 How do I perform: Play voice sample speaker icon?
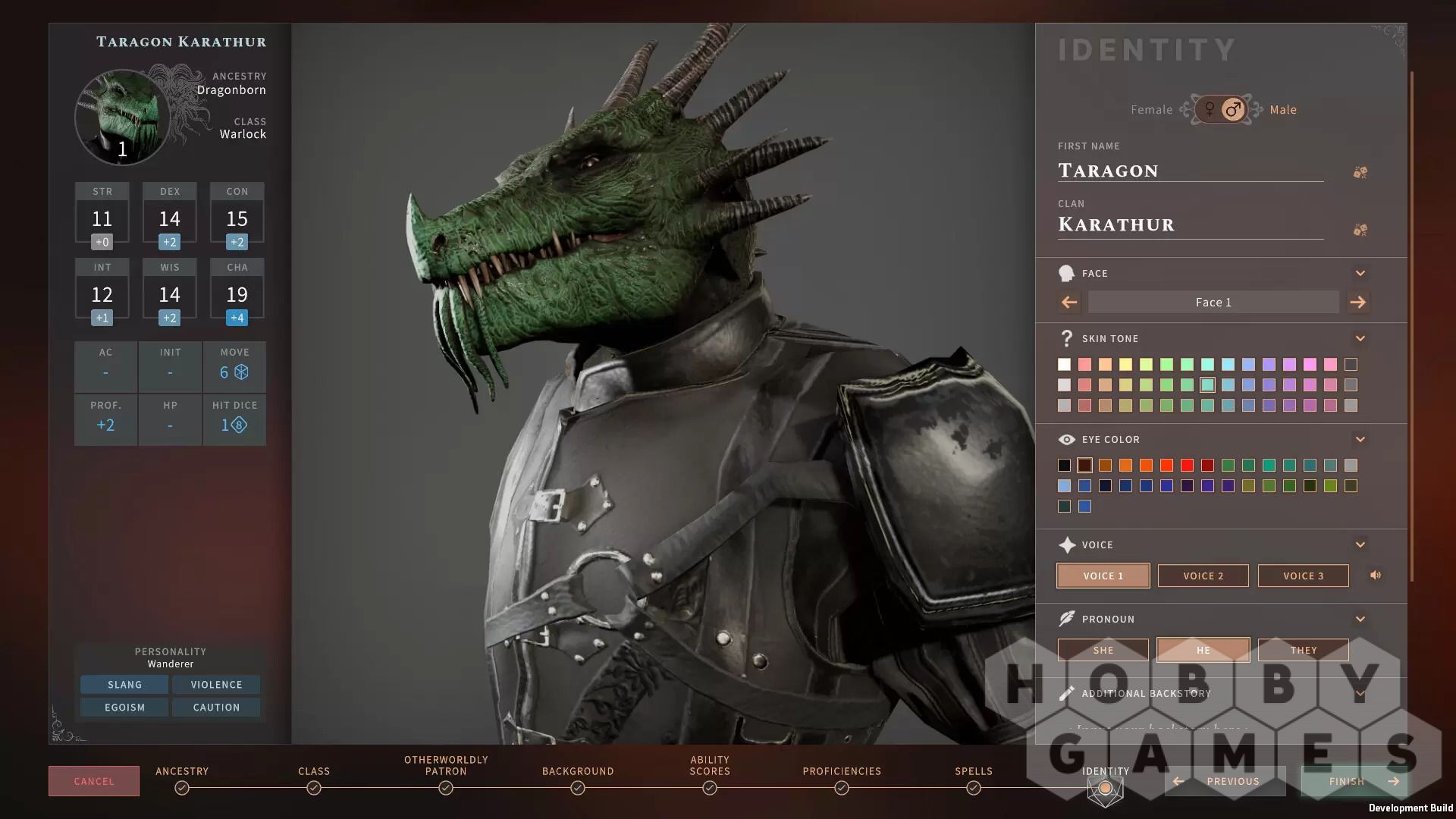tap(1376, 576)
